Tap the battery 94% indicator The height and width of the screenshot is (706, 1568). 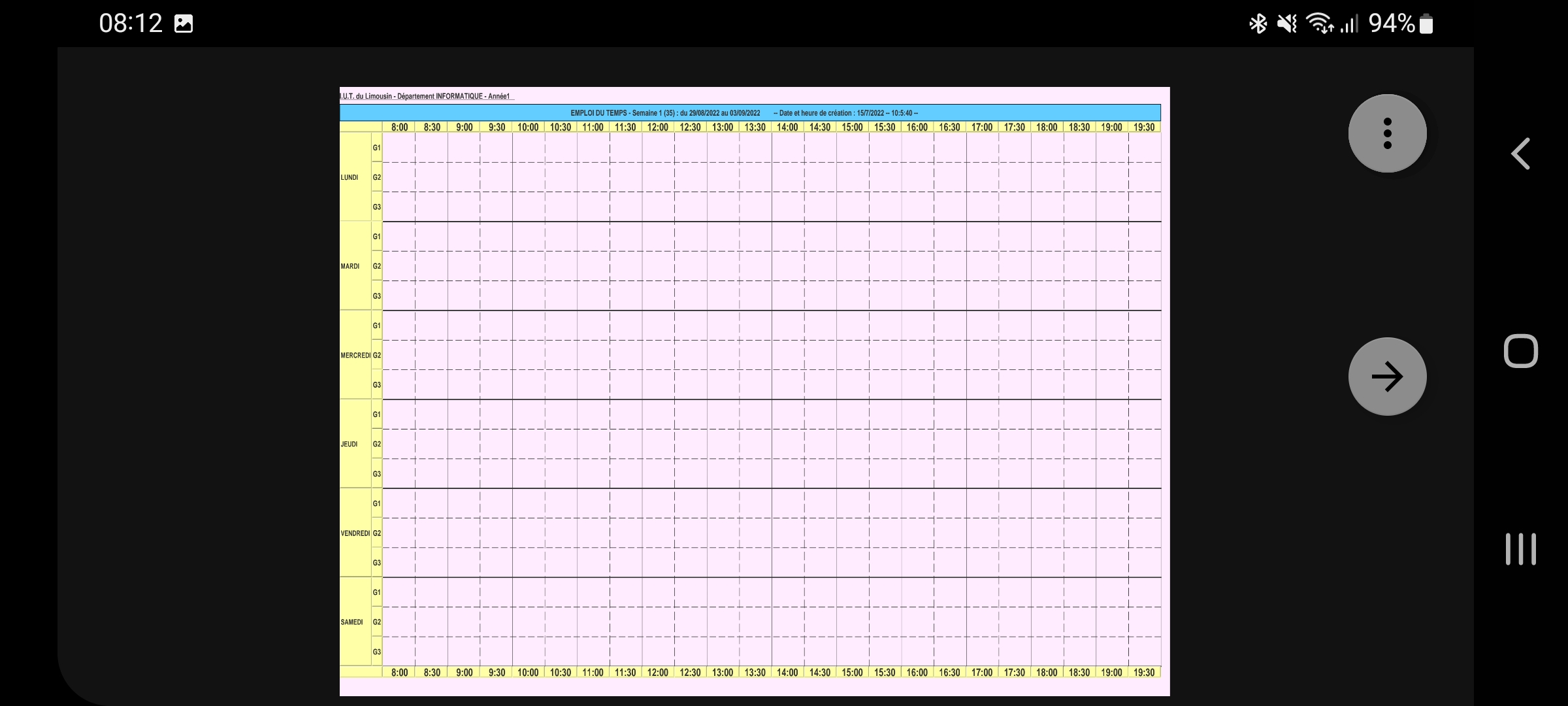[1400, 24]
